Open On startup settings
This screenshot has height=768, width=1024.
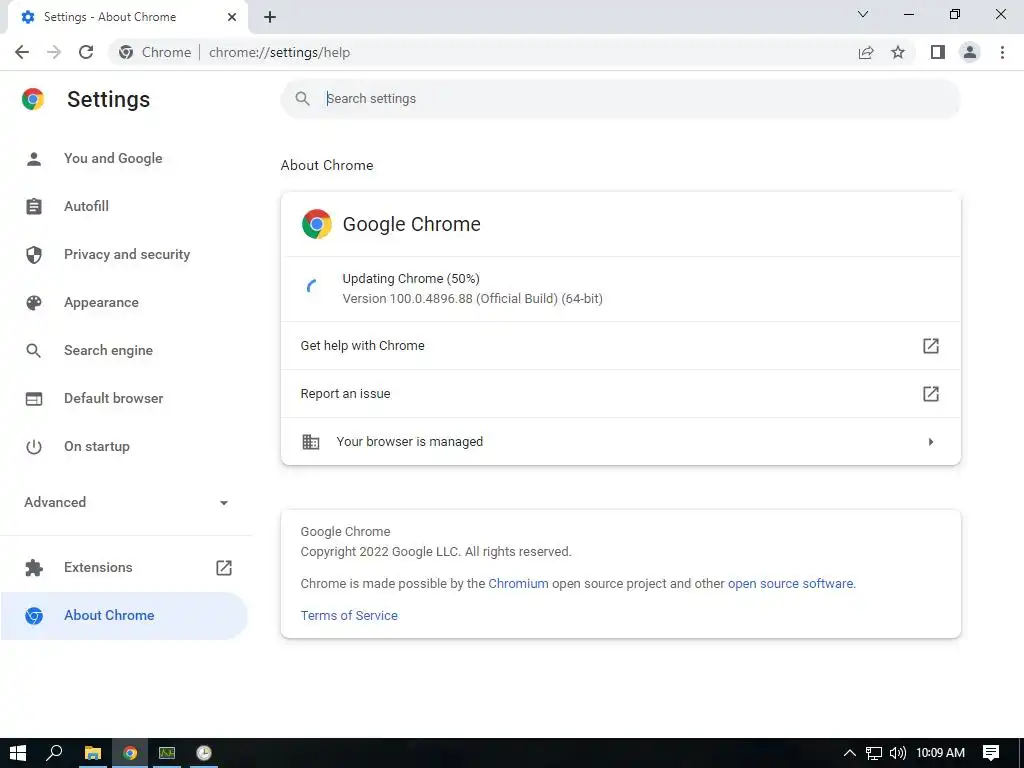[125, 447]
